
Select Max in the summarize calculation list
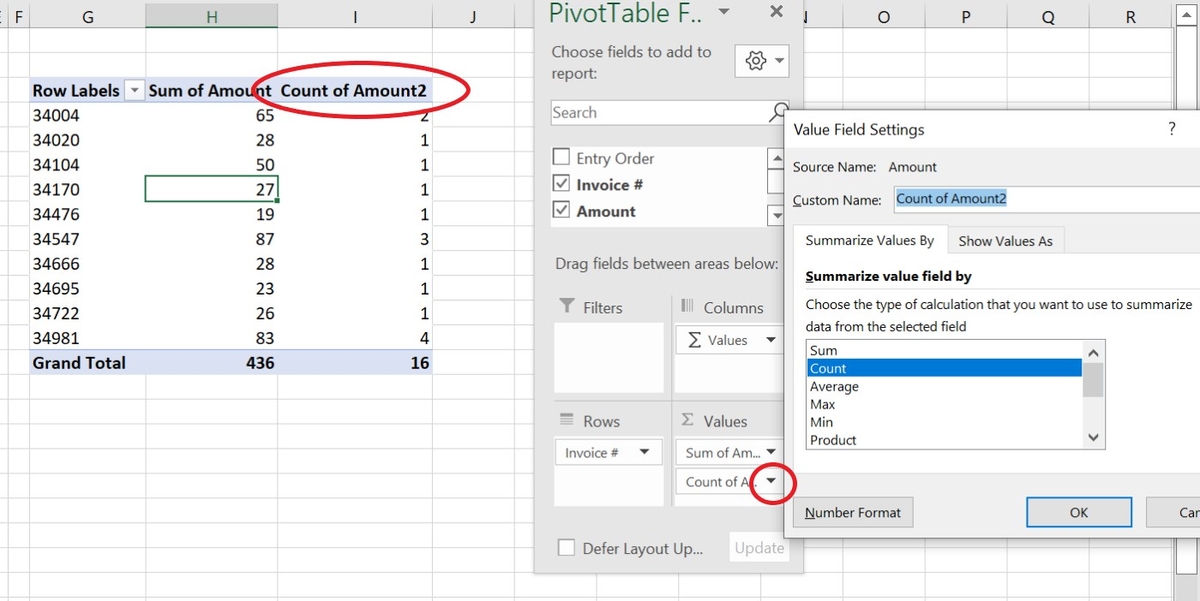pos(824,404)
